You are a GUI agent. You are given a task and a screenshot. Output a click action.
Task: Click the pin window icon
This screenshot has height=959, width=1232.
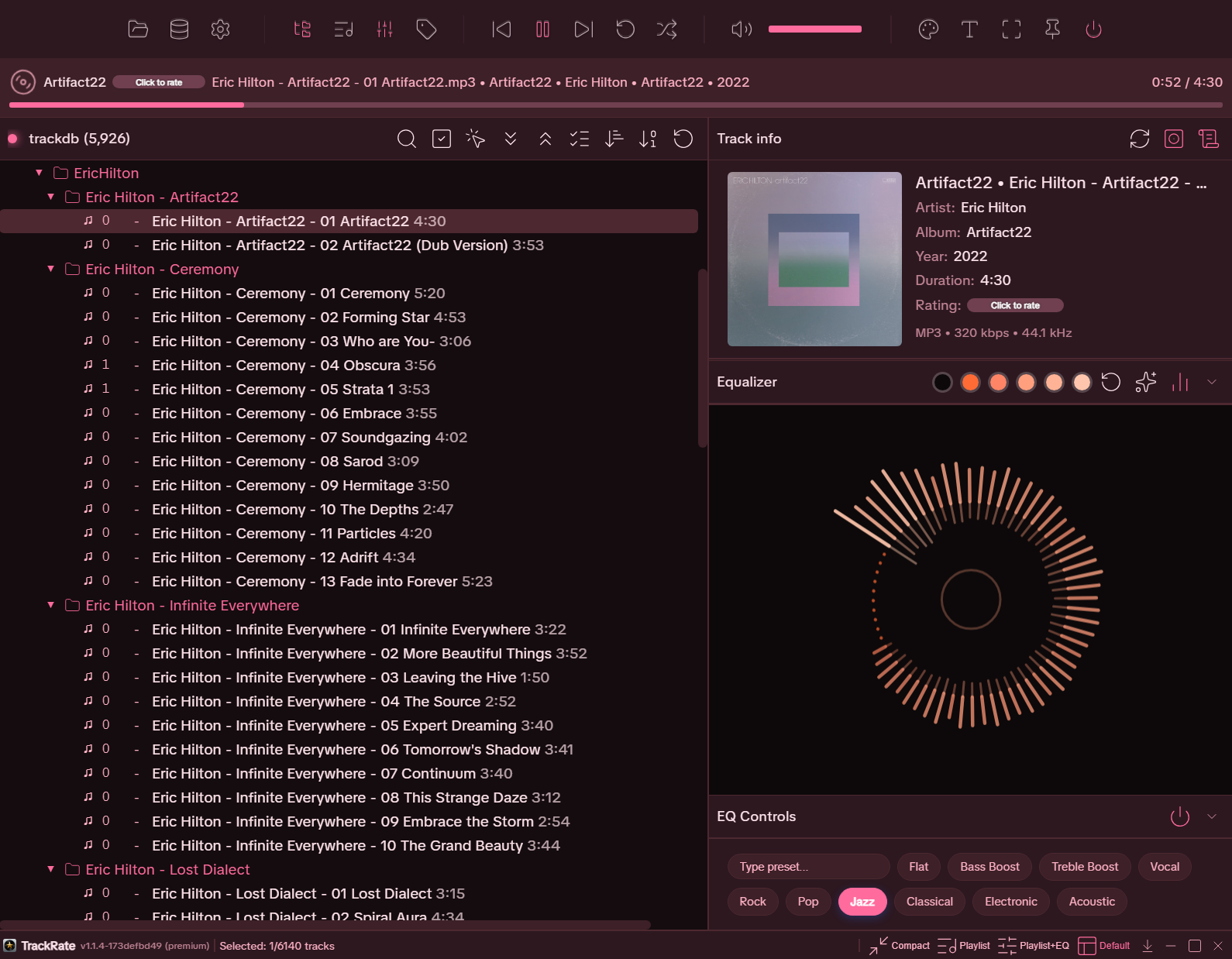(1052, 29)
